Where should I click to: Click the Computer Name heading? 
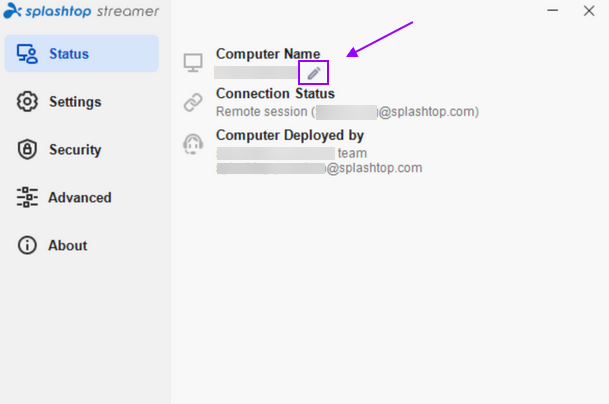(x=268, y=54)
